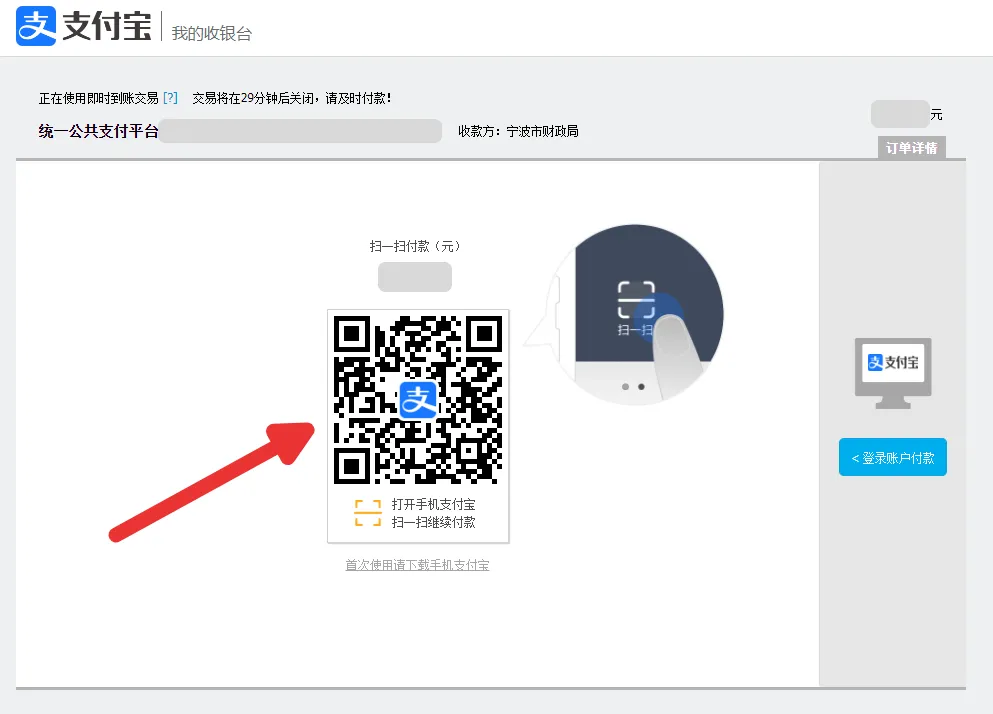993x714 pixels.
Task: Click the Alipay logo in QR code center
Action: (x=418, y=399)
